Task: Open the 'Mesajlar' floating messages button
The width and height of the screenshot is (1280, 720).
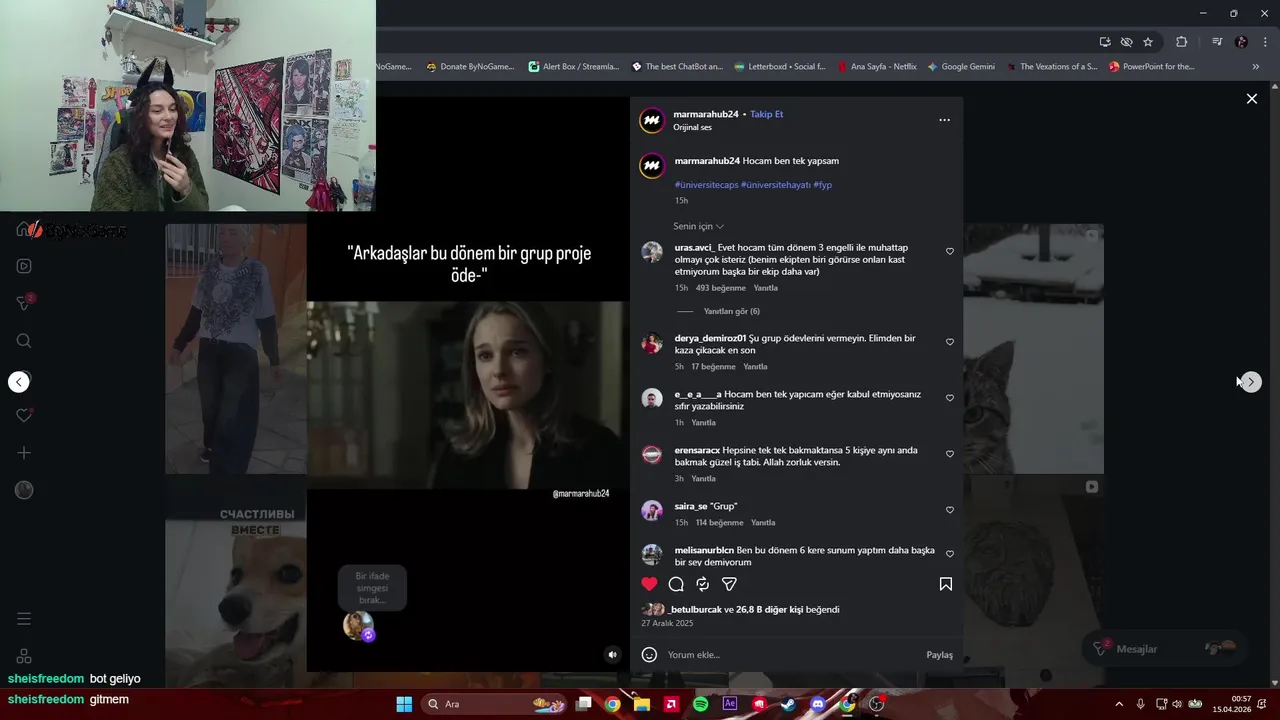Action: (1166, 649)
